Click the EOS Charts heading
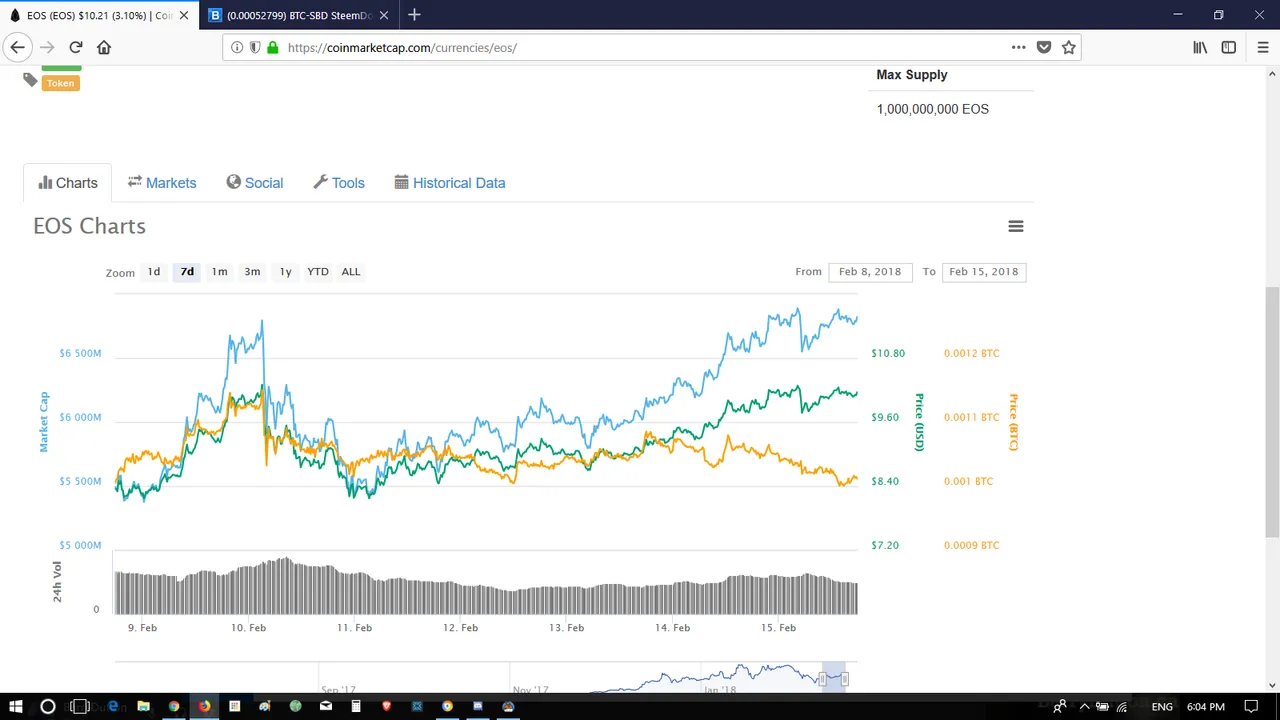 coord(89,226)
